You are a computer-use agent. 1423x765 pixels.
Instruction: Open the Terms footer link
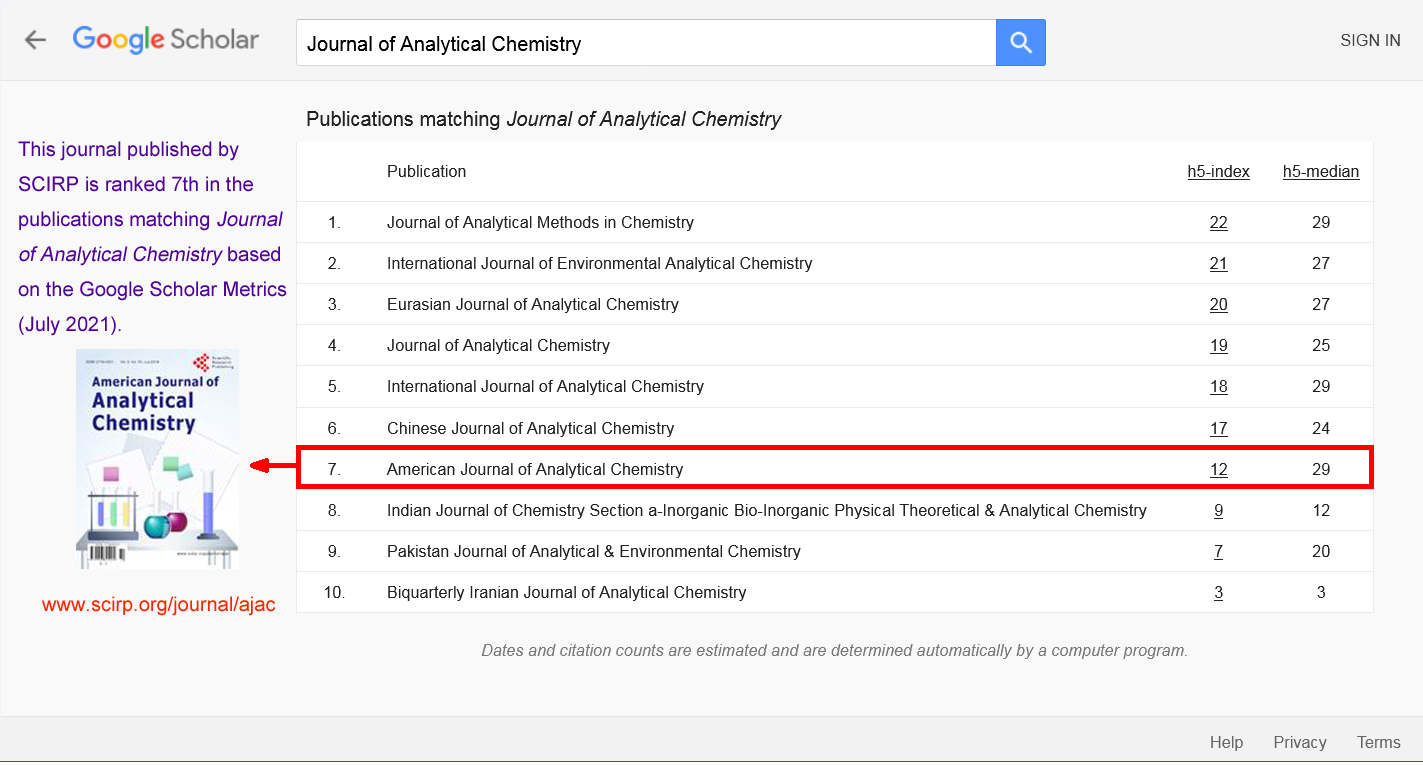click(x=1378, y=742)
